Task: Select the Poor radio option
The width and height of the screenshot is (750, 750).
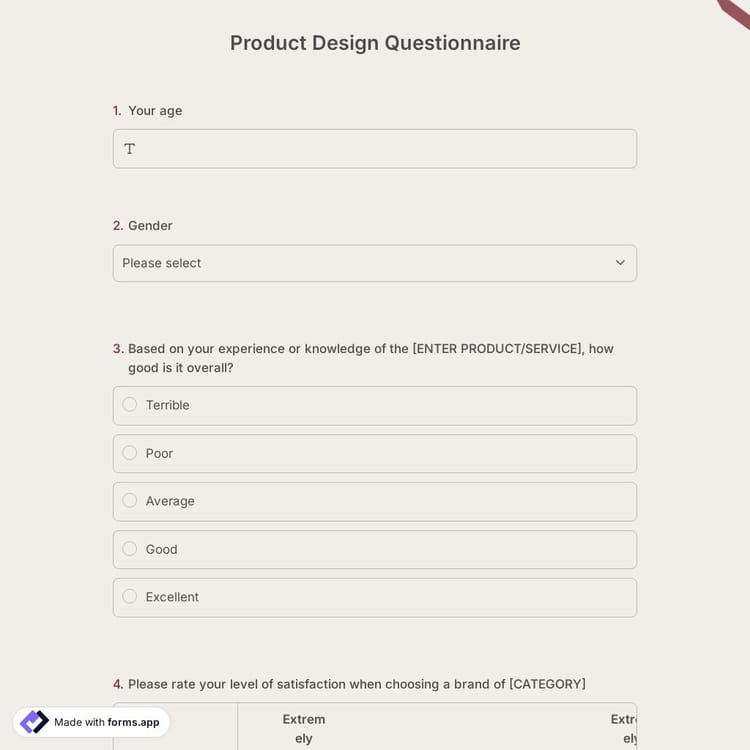Action: pos(130,453)
